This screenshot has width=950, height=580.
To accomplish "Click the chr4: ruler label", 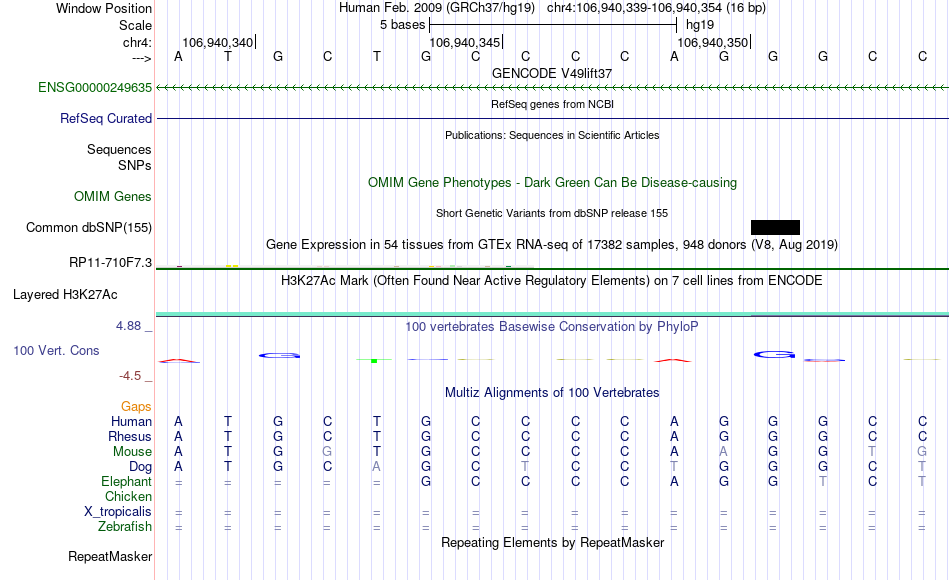I will point(137,42).
